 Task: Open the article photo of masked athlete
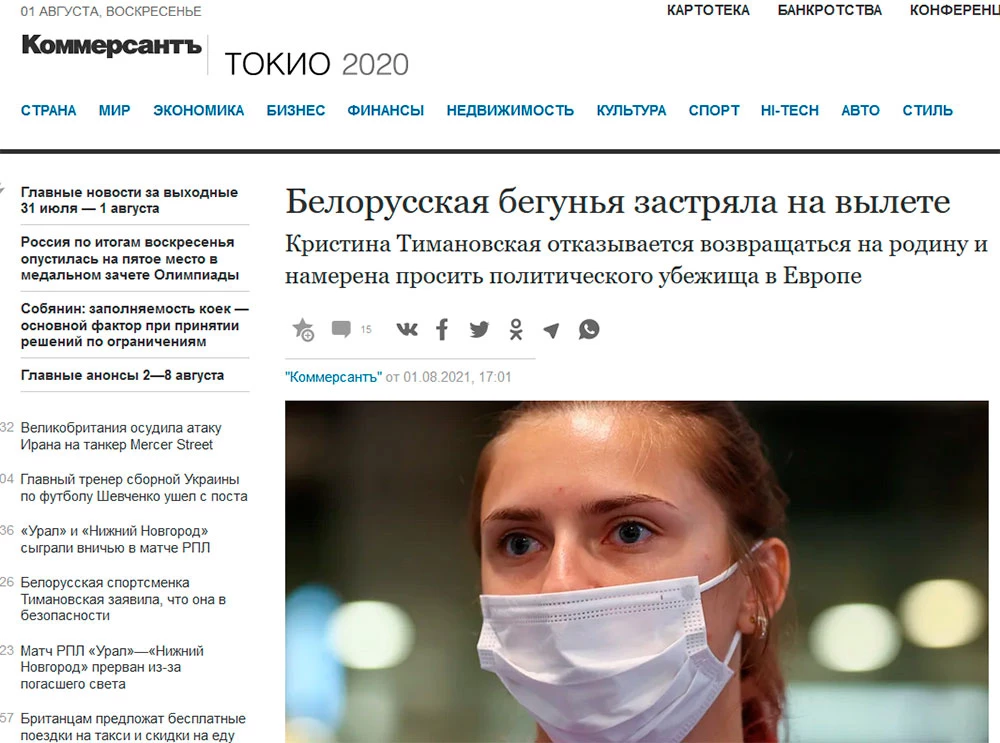636,571
